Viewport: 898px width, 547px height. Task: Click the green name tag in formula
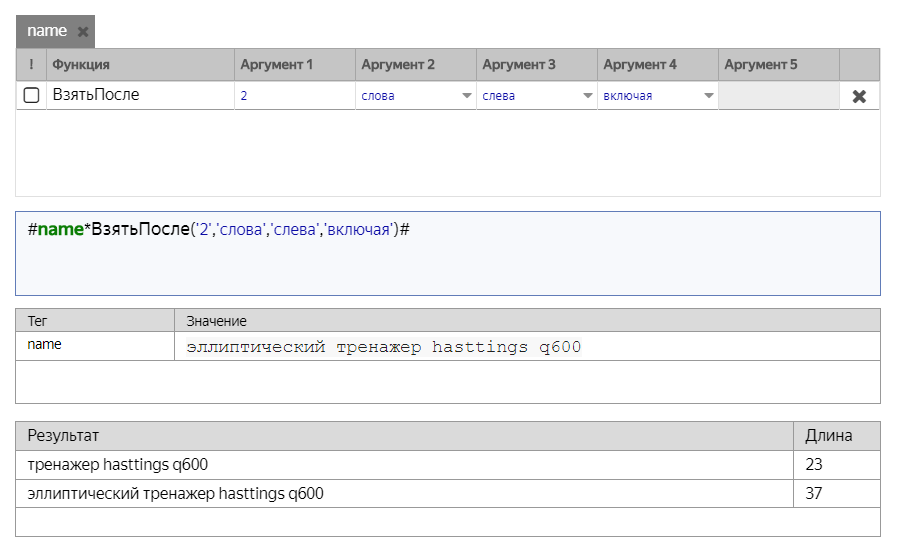tap(60, 230)
